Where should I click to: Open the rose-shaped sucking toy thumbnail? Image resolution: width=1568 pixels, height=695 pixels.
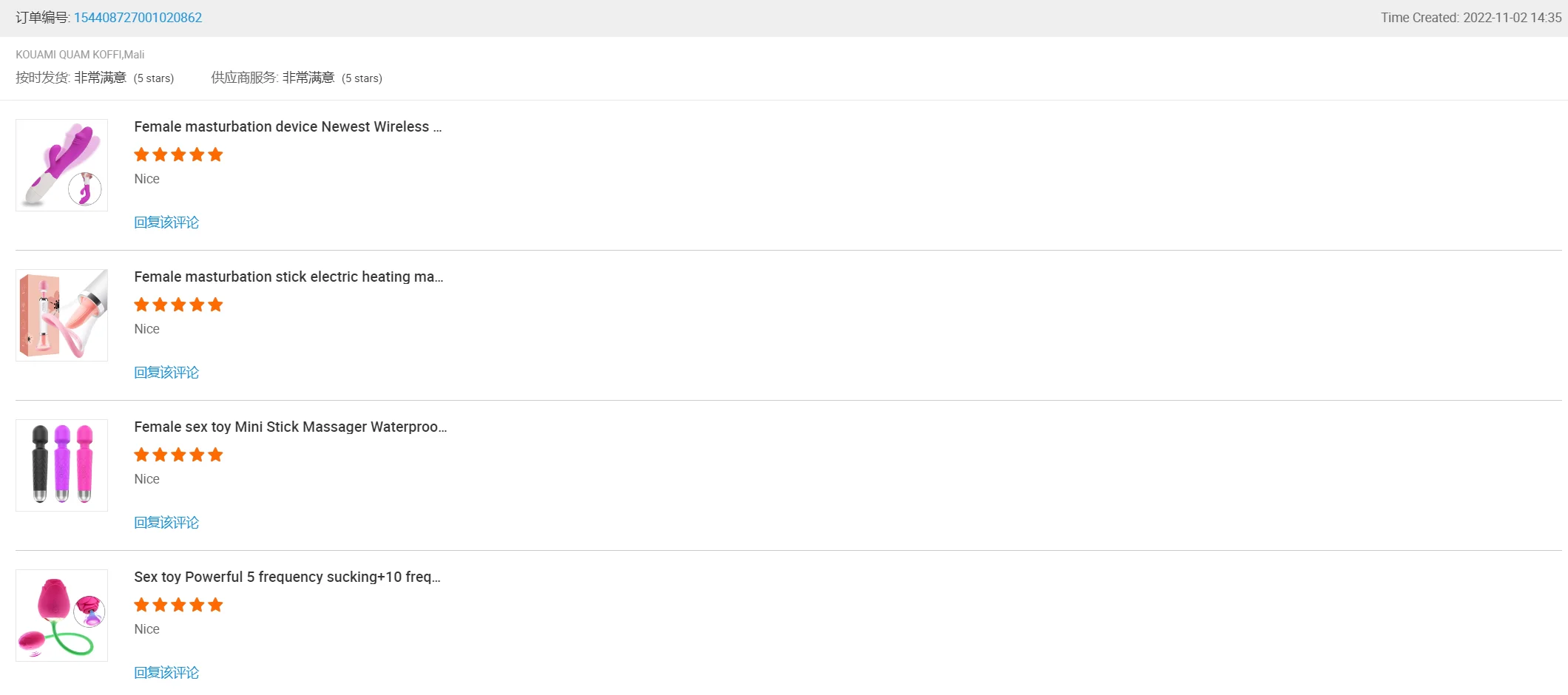(x=62, y=616)
